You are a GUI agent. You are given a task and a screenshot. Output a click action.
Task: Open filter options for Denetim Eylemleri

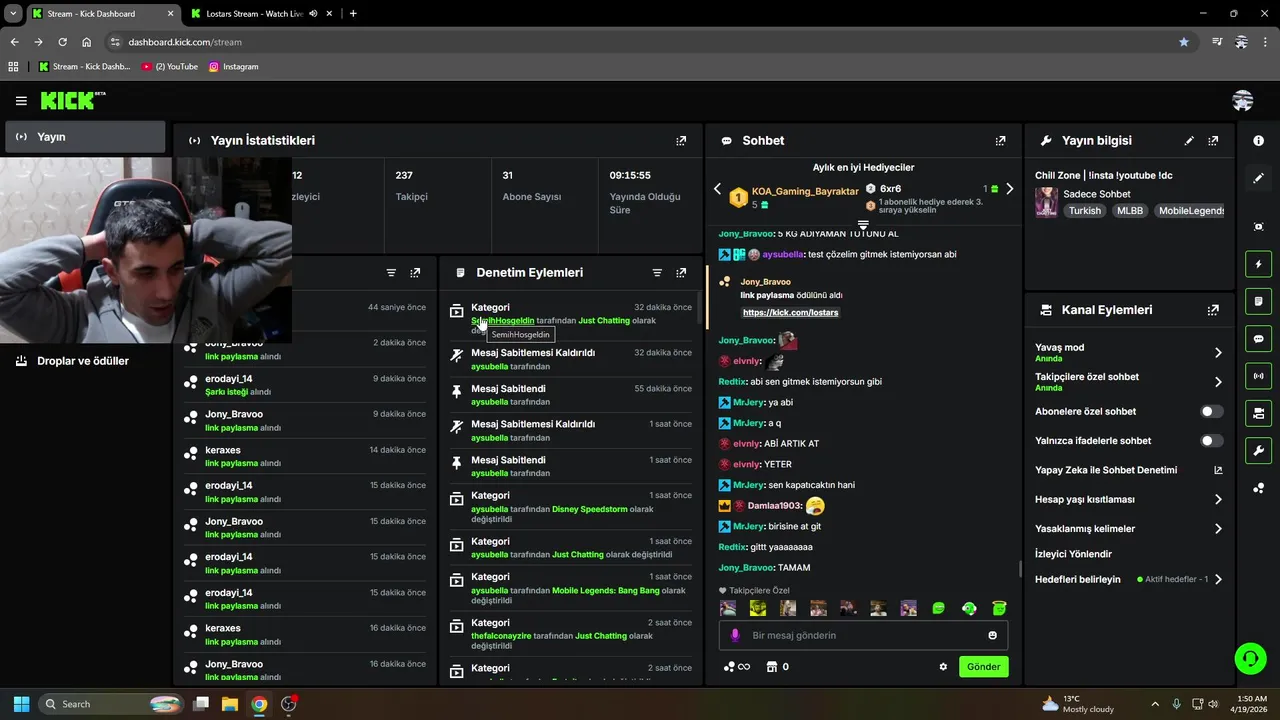pos(657,273)
